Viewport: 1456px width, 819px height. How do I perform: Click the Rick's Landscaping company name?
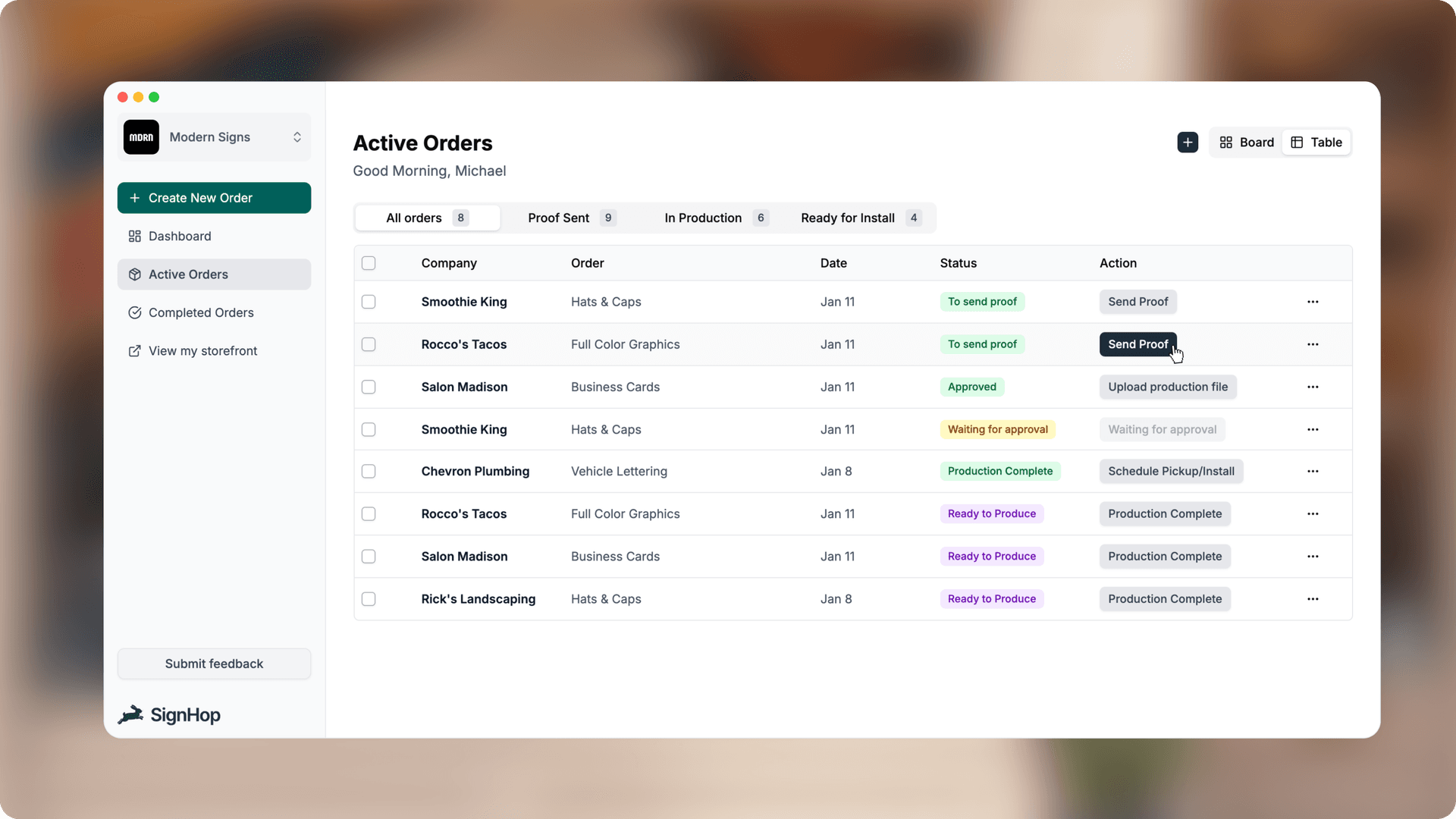478,598
